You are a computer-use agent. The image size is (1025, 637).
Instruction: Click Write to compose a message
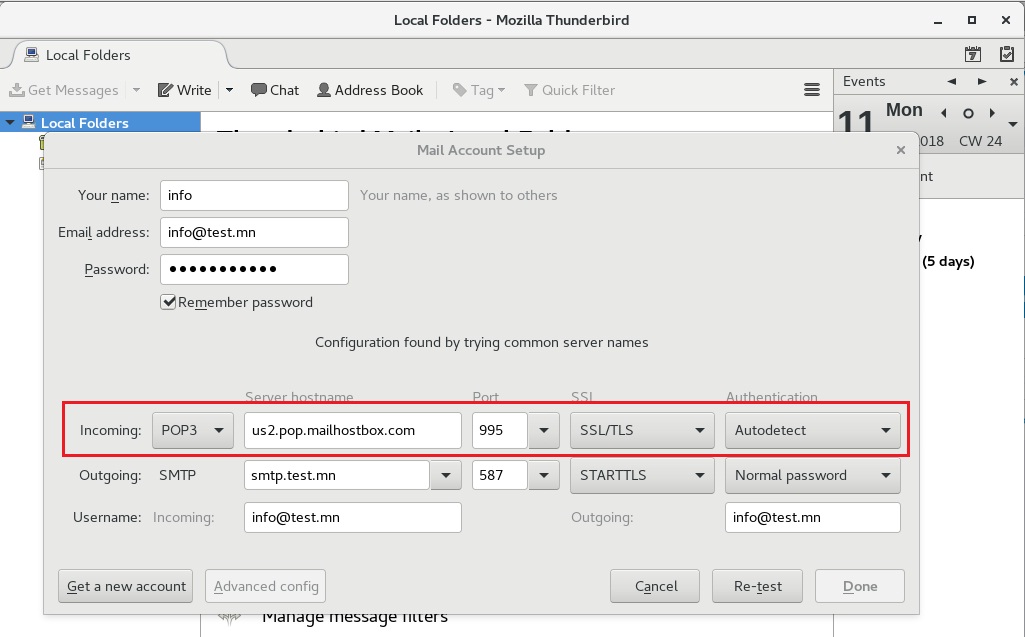click(184, 90)
